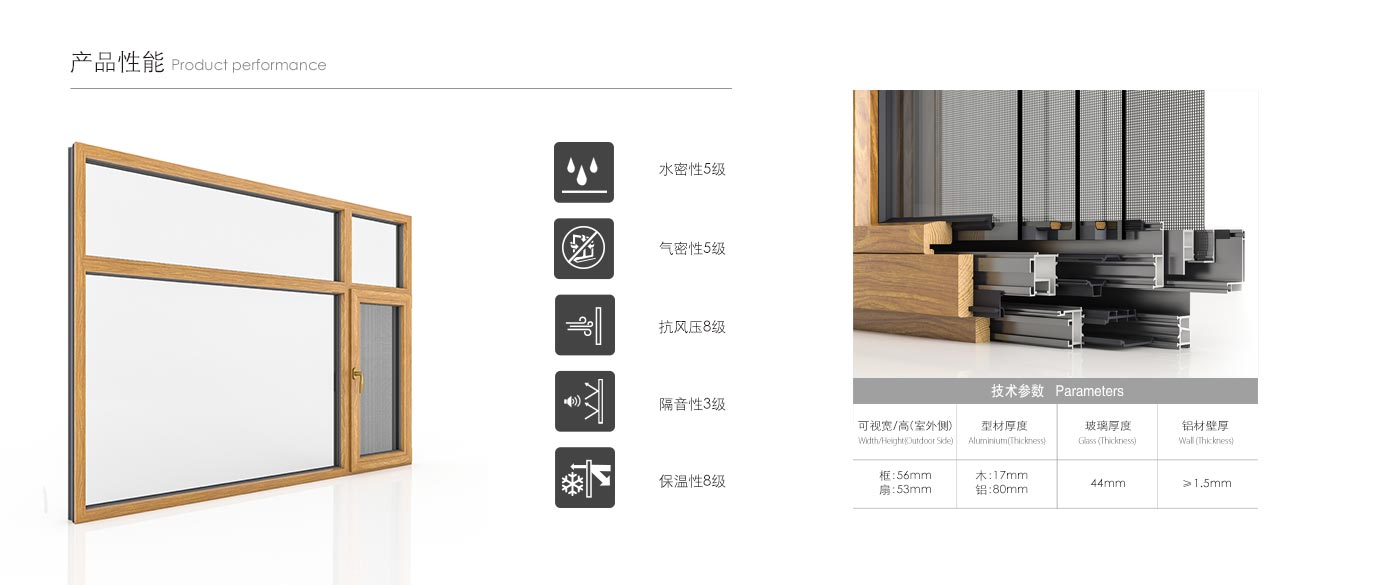This screenshot has width=1400, height=585.
Task: Click the air tightness icon
Action: [x=584, y=249]
